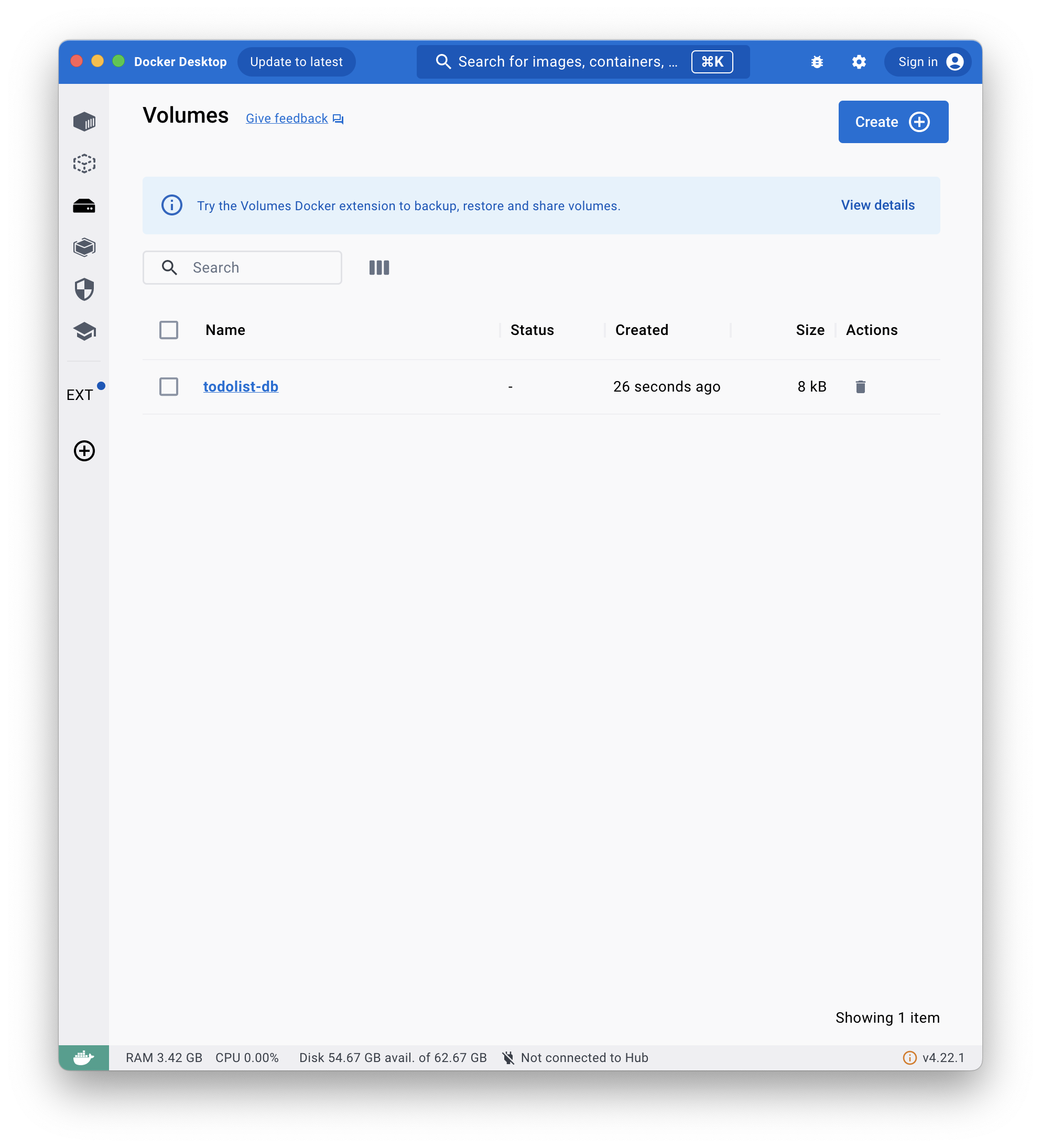Open the todolist-db volume link
This screenshot has width=1041, height=1148.
pyautogui.click(x=240, y=387)
